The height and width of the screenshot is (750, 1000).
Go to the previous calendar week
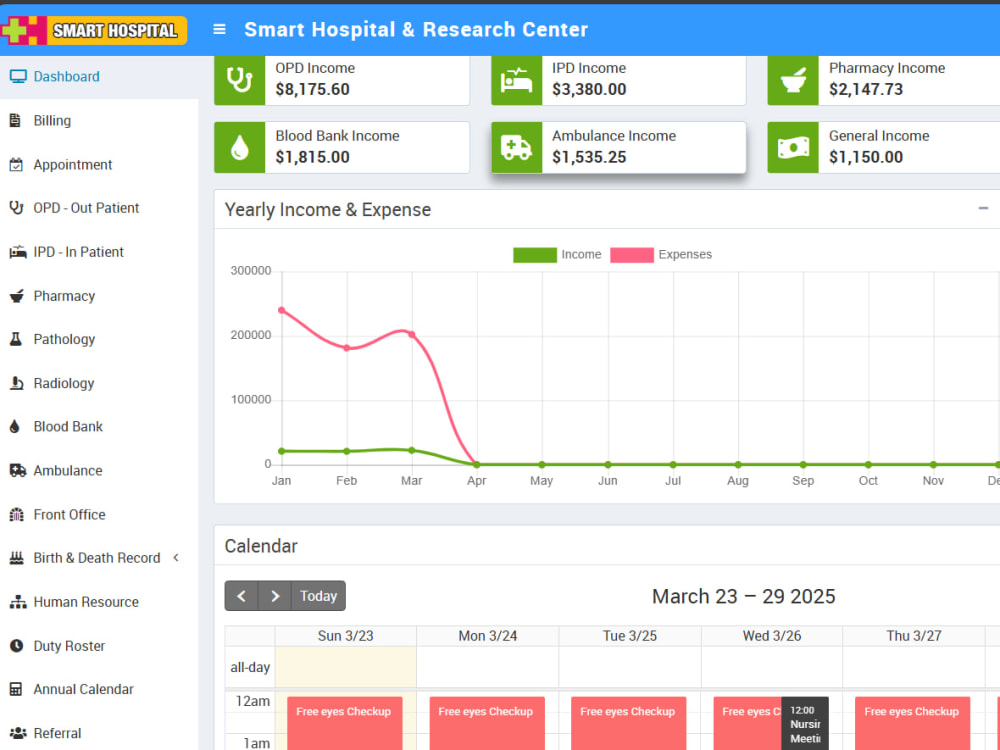click(x=242, y=596)
